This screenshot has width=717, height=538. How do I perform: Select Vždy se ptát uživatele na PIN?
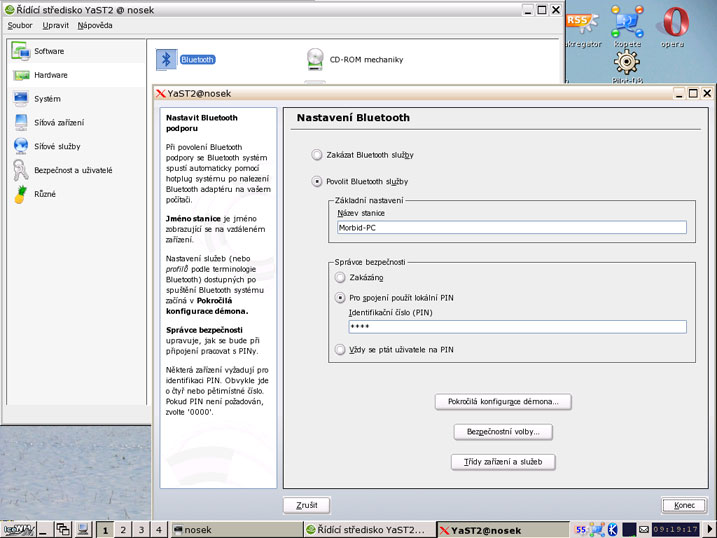[x=340, y=350]
